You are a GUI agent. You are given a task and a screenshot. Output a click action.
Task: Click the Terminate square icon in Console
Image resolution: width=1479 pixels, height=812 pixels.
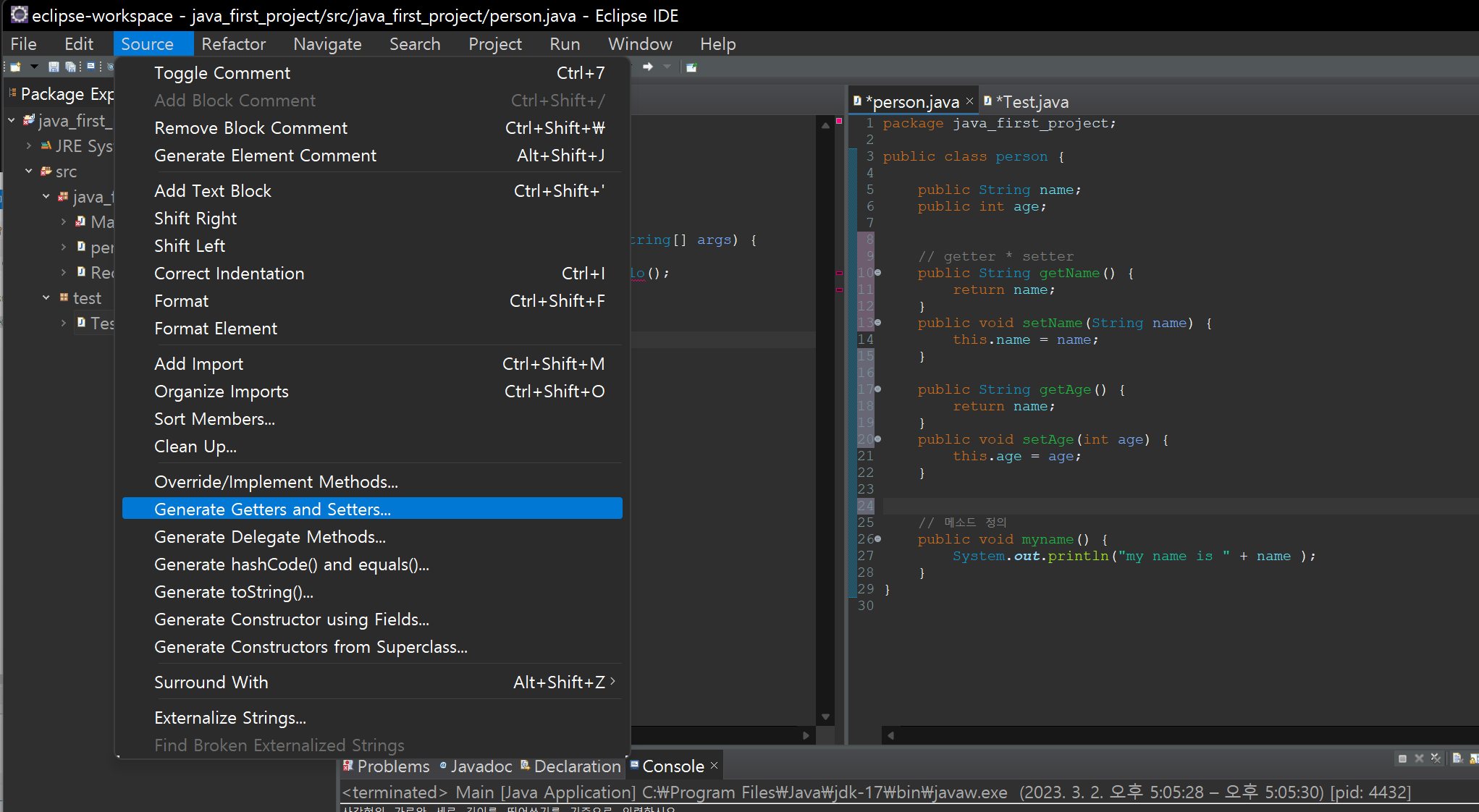click(x=1402, y=758)
